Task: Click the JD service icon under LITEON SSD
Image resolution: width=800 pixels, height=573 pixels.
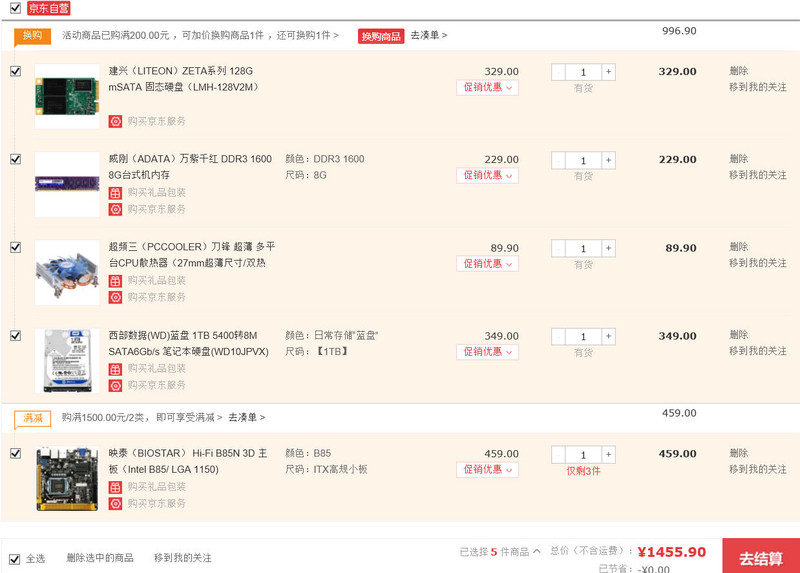Action: coord(115,121)
